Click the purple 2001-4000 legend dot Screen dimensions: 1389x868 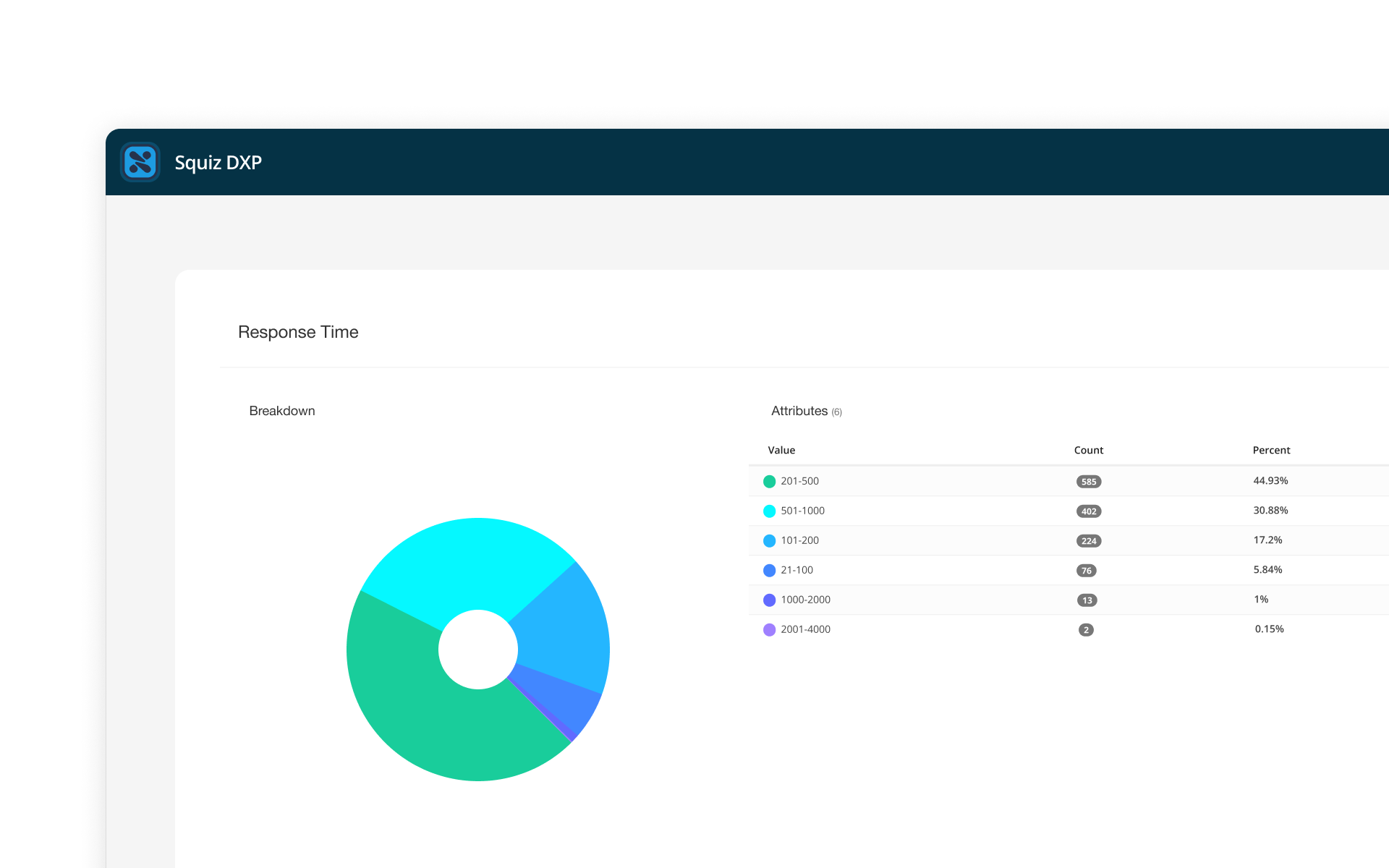769,630
